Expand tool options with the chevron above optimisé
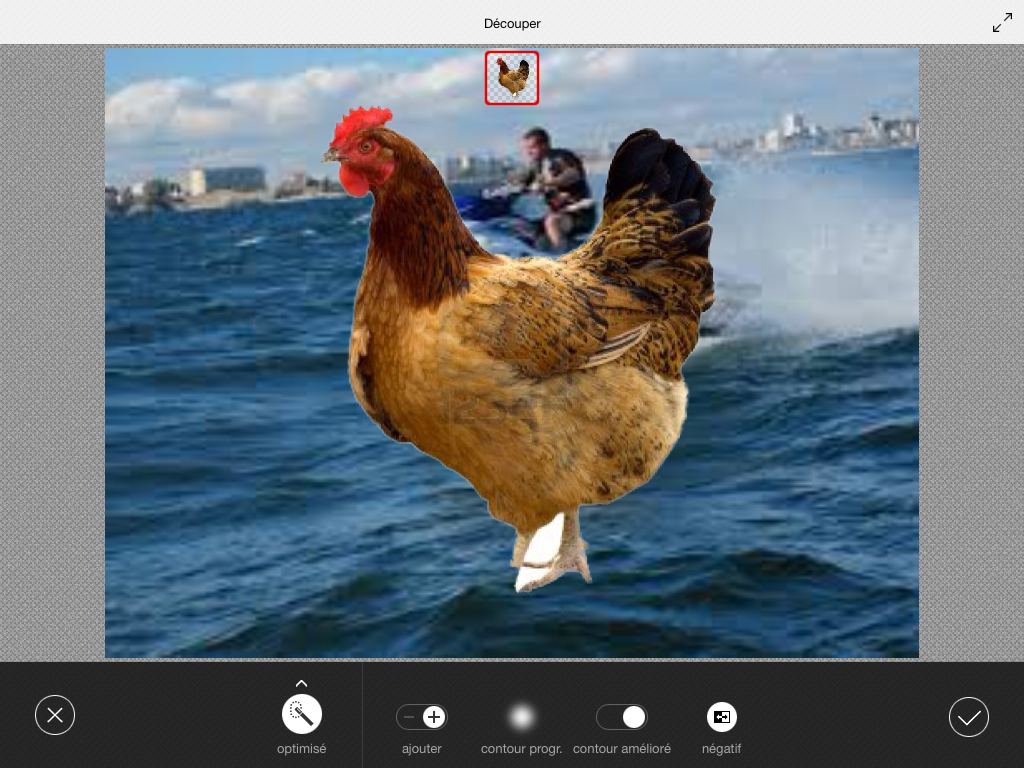 coord(302,683)
